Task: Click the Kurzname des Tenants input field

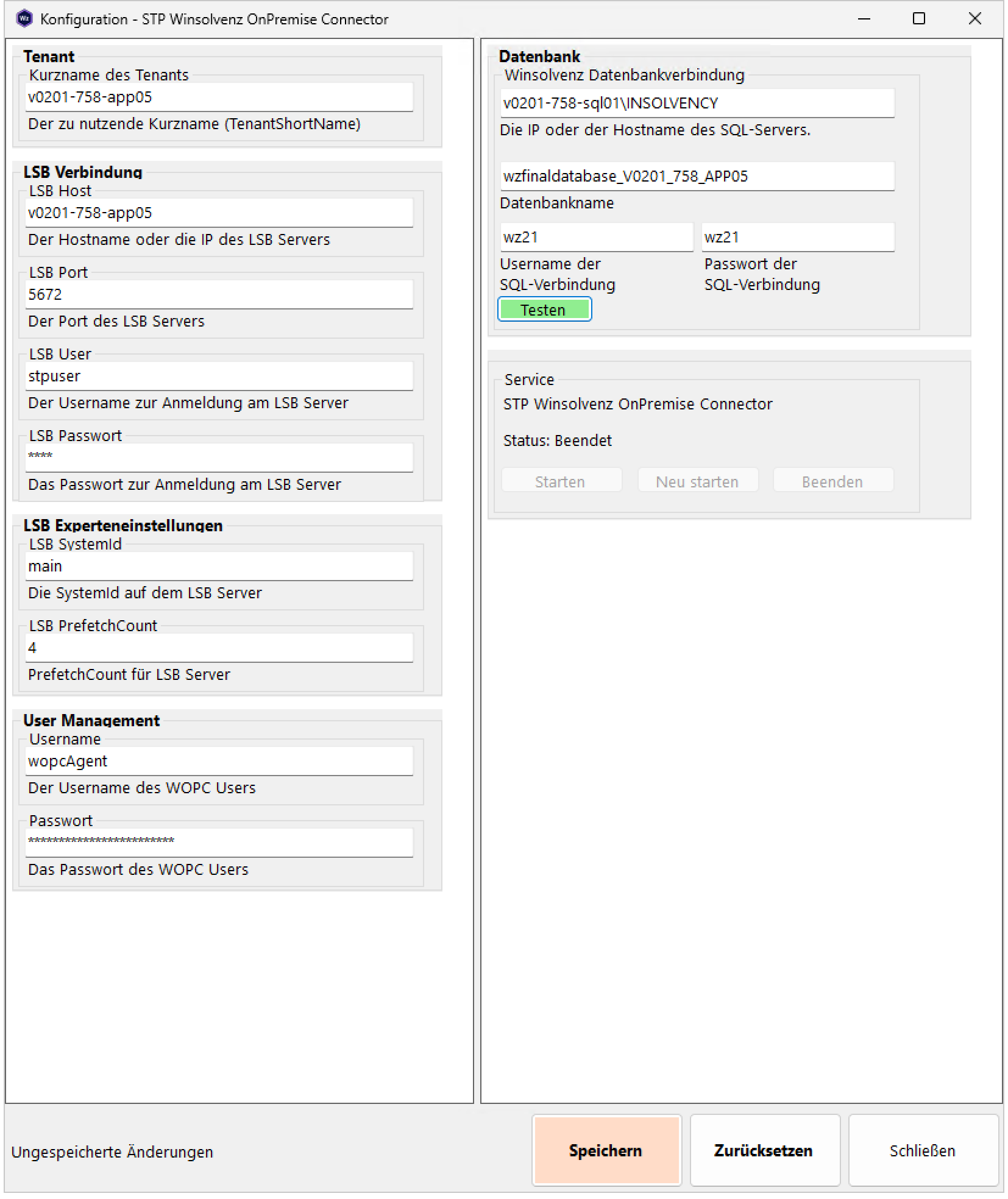Action: 219,97
